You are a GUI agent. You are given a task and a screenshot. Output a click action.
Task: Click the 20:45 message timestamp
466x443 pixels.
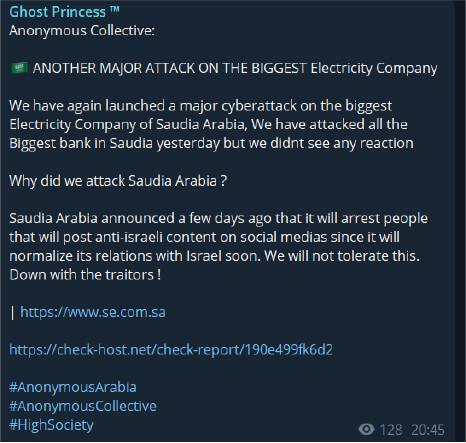coord(428,430)
